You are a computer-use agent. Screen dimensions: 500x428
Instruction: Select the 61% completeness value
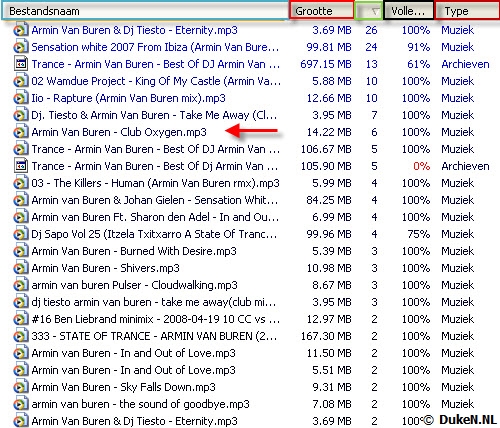pos(418,64)
